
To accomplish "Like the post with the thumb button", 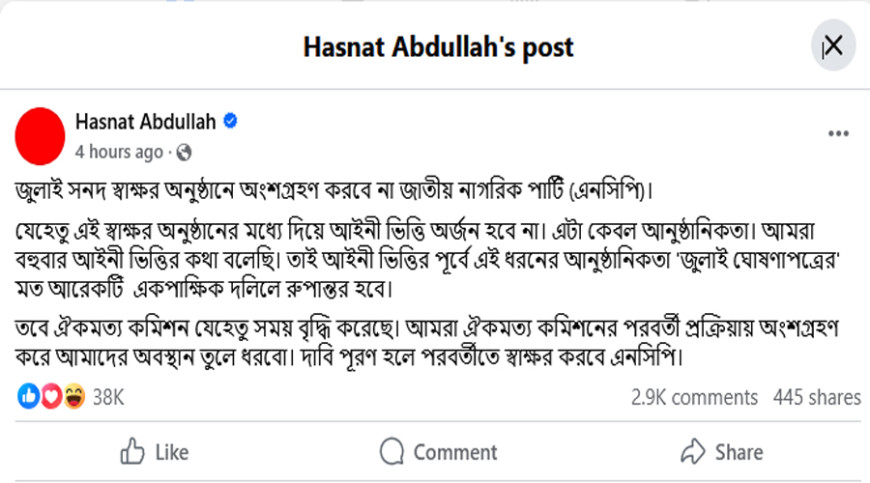I will (155, 452).
